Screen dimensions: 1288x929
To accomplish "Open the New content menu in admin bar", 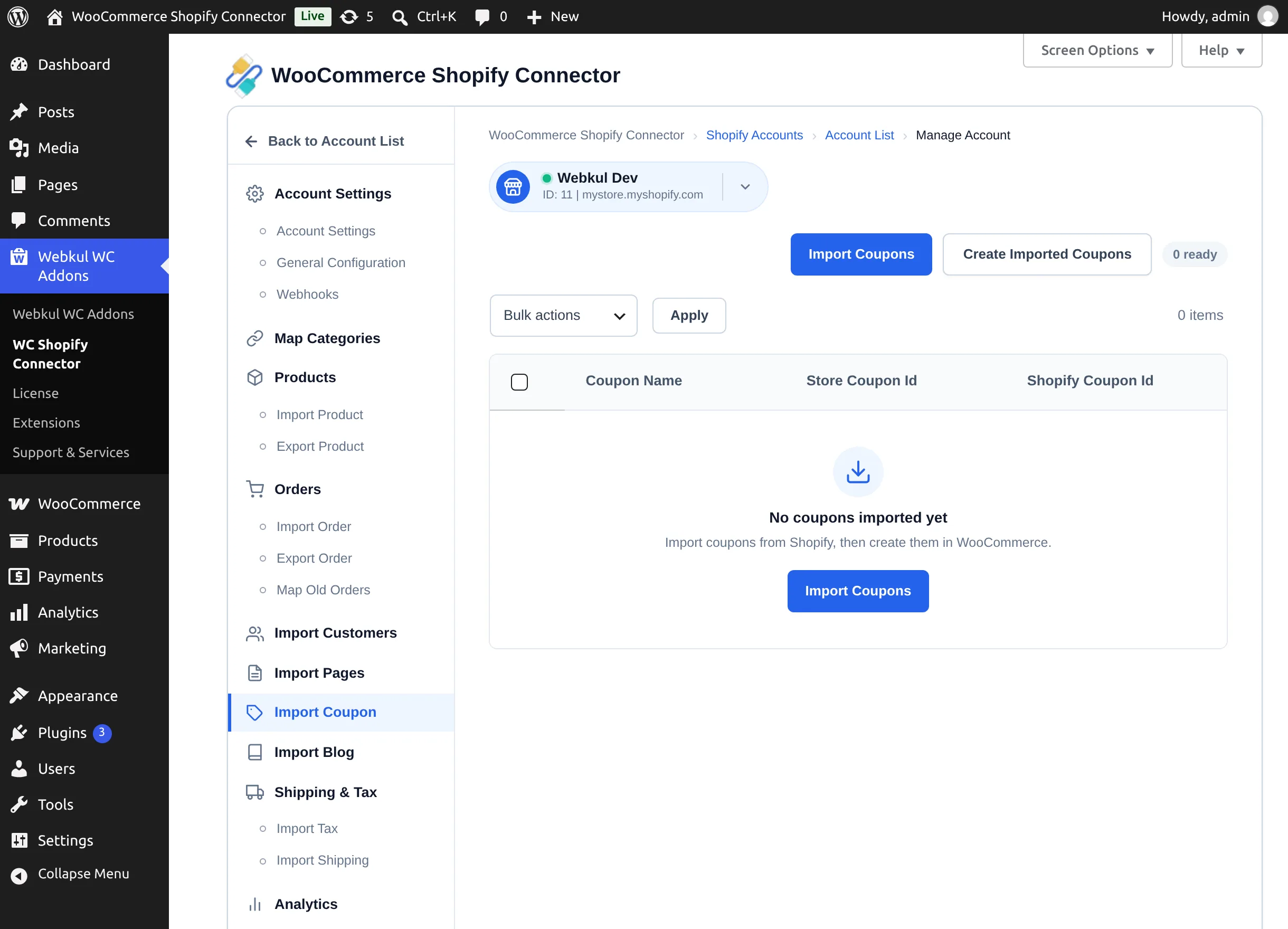I will coord(552,16).
